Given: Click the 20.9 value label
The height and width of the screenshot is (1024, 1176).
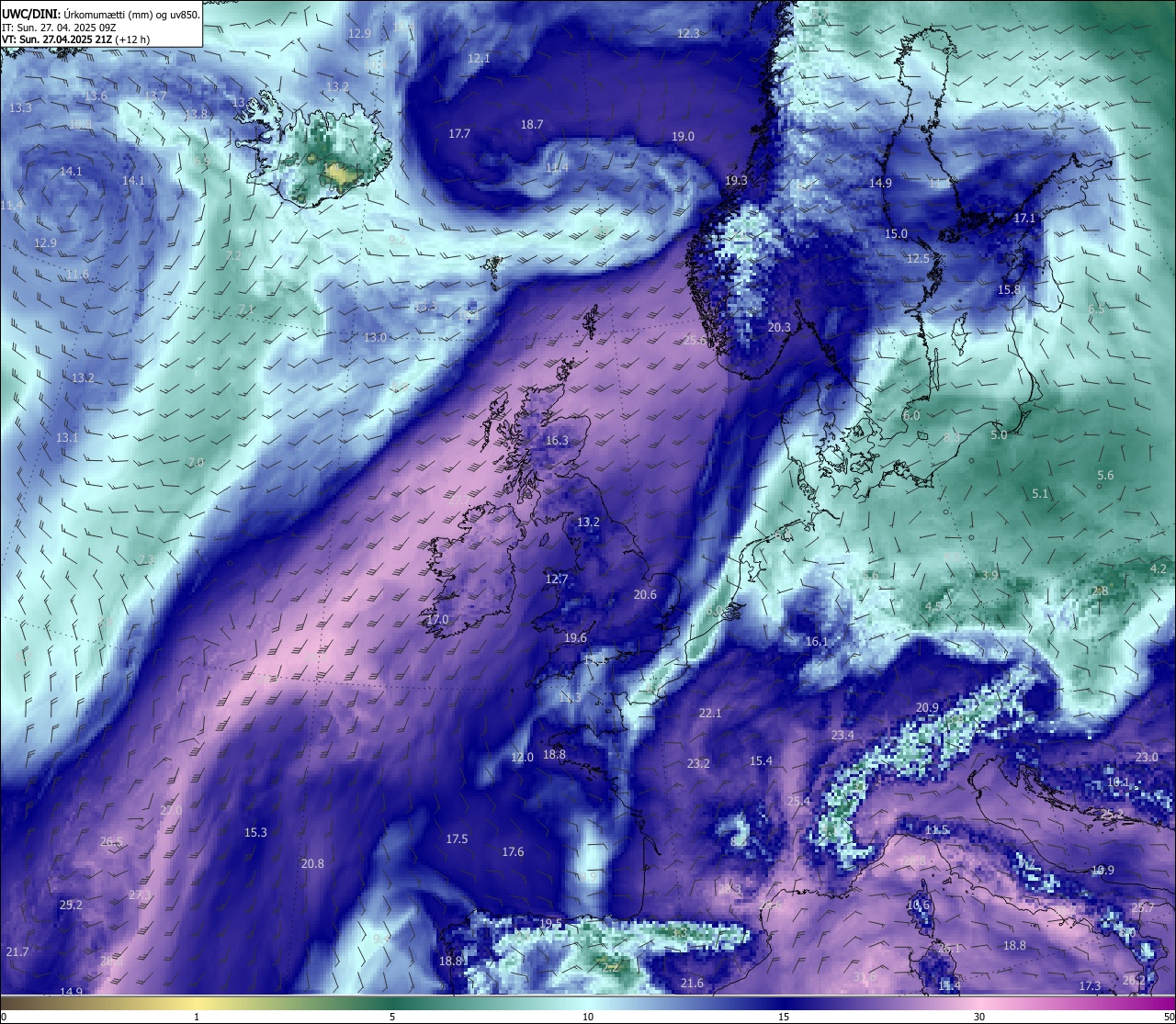Looking at the screenshot, I should [x=927, y=707].
